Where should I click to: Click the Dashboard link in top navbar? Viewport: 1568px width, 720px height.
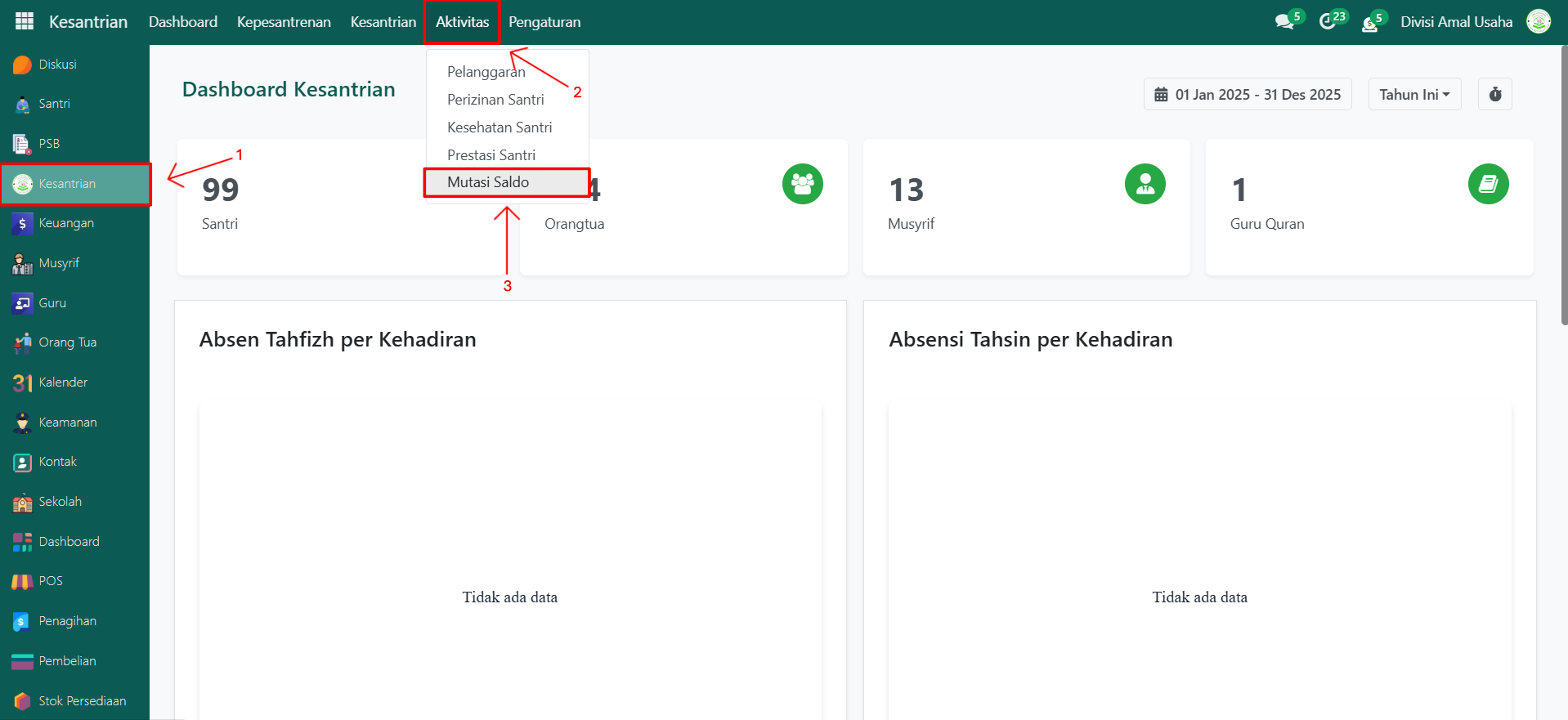pos(183,22)
